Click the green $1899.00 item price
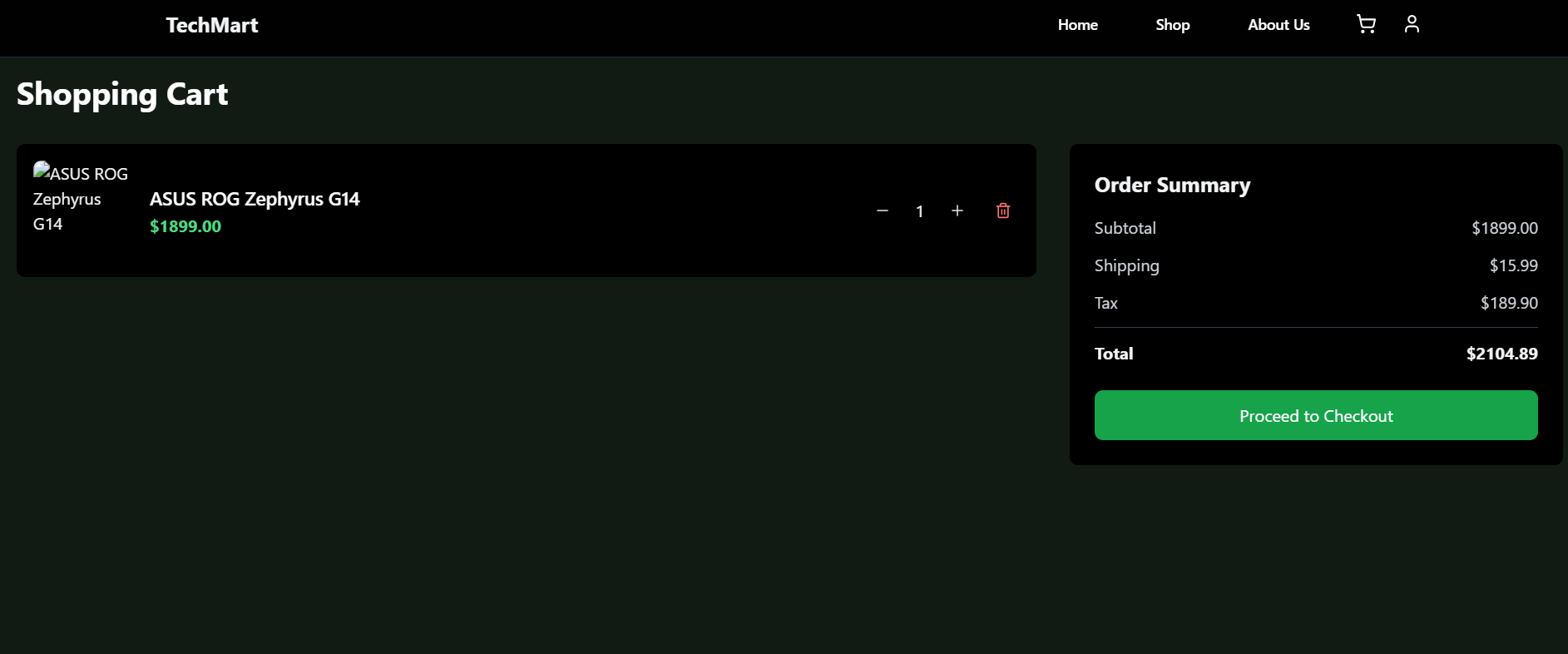This screenshot has height=654, width=1568. 185,226
